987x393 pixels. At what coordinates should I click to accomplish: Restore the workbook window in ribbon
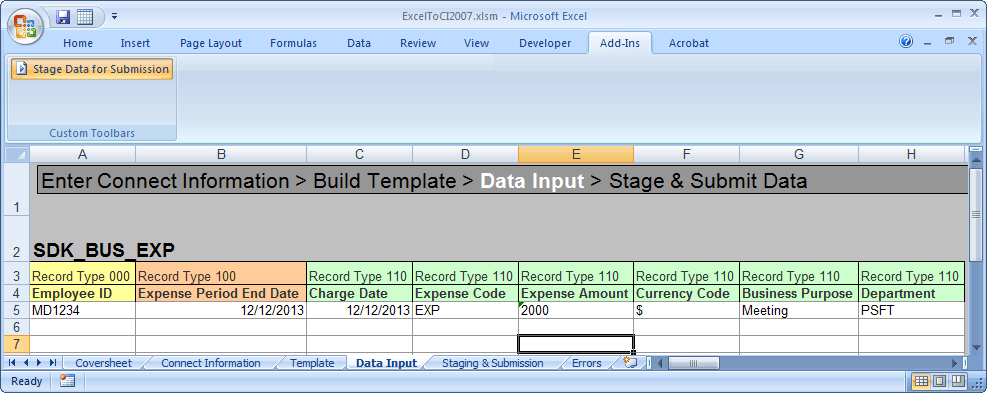click(949, 41)
